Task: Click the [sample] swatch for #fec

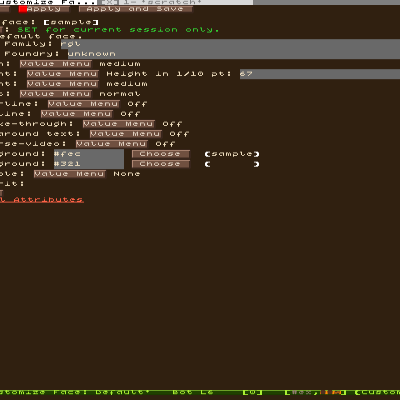Action: coord(232,154)
